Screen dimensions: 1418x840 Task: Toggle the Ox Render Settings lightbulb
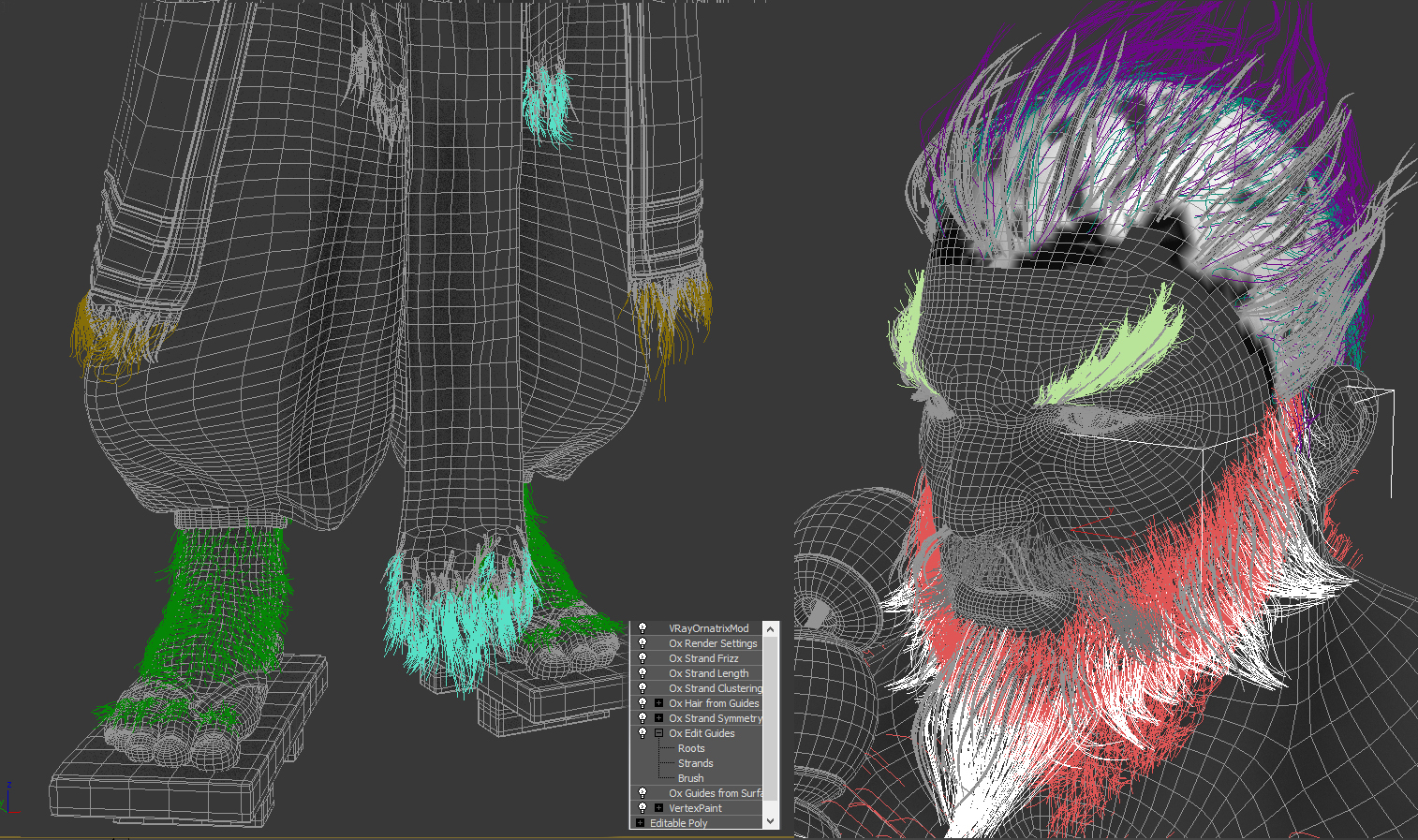click(x=643, y=643)
